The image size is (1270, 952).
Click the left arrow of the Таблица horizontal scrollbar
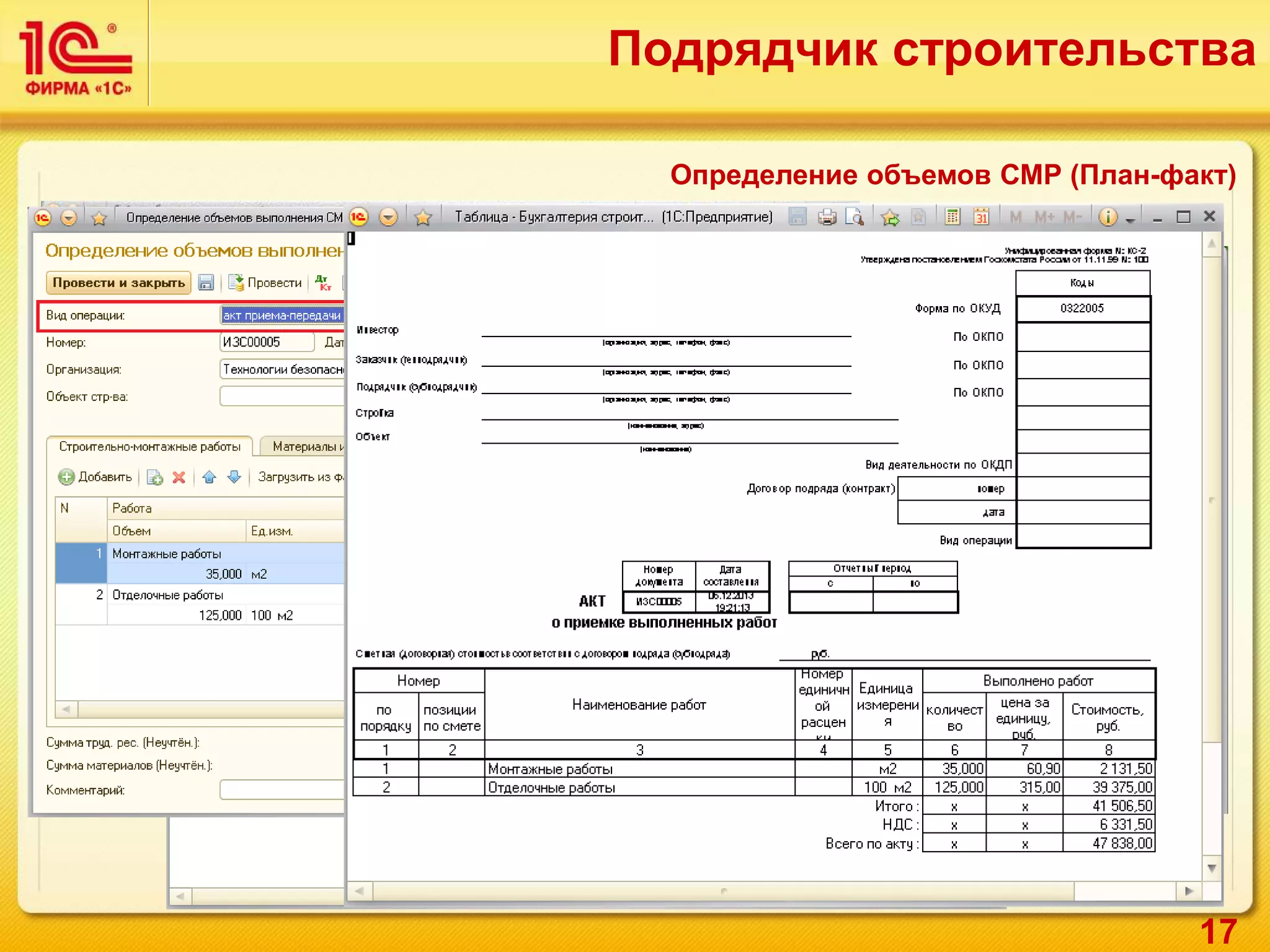click(x=359, y=891)
